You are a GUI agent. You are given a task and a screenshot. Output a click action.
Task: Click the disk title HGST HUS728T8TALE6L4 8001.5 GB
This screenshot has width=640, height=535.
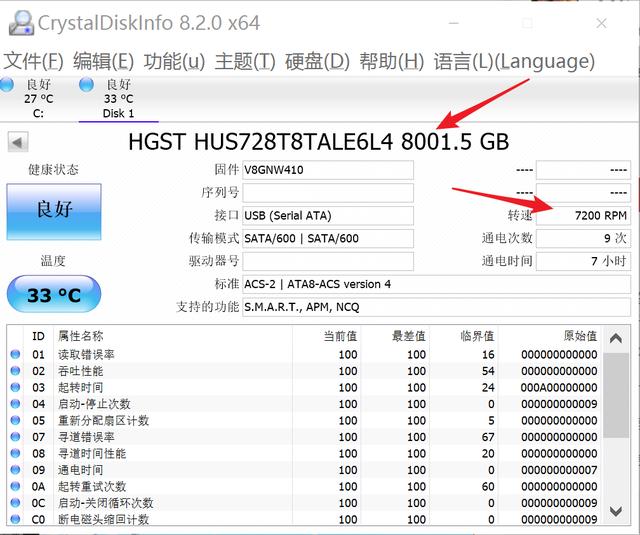[319, 142]
